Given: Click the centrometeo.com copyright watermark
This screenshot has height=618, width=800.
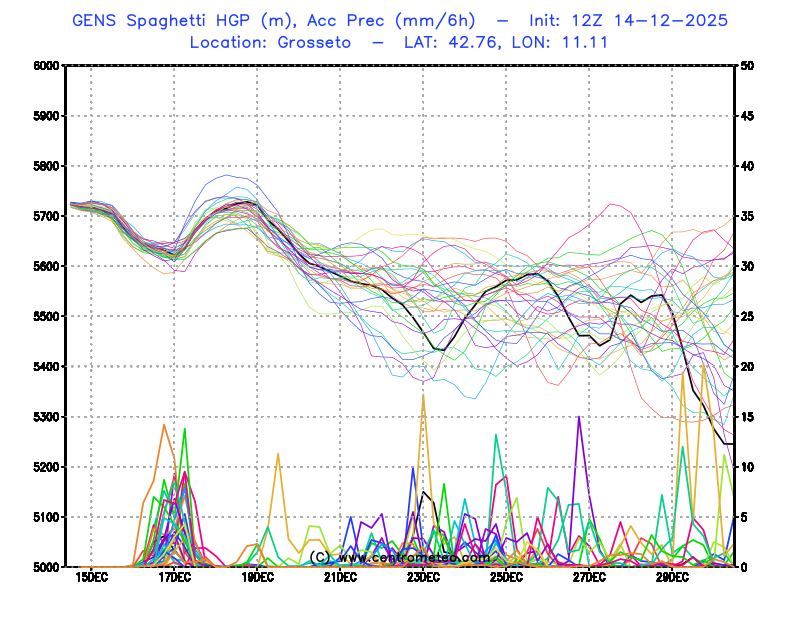Looking at the screenshot, I should [400, 557].
